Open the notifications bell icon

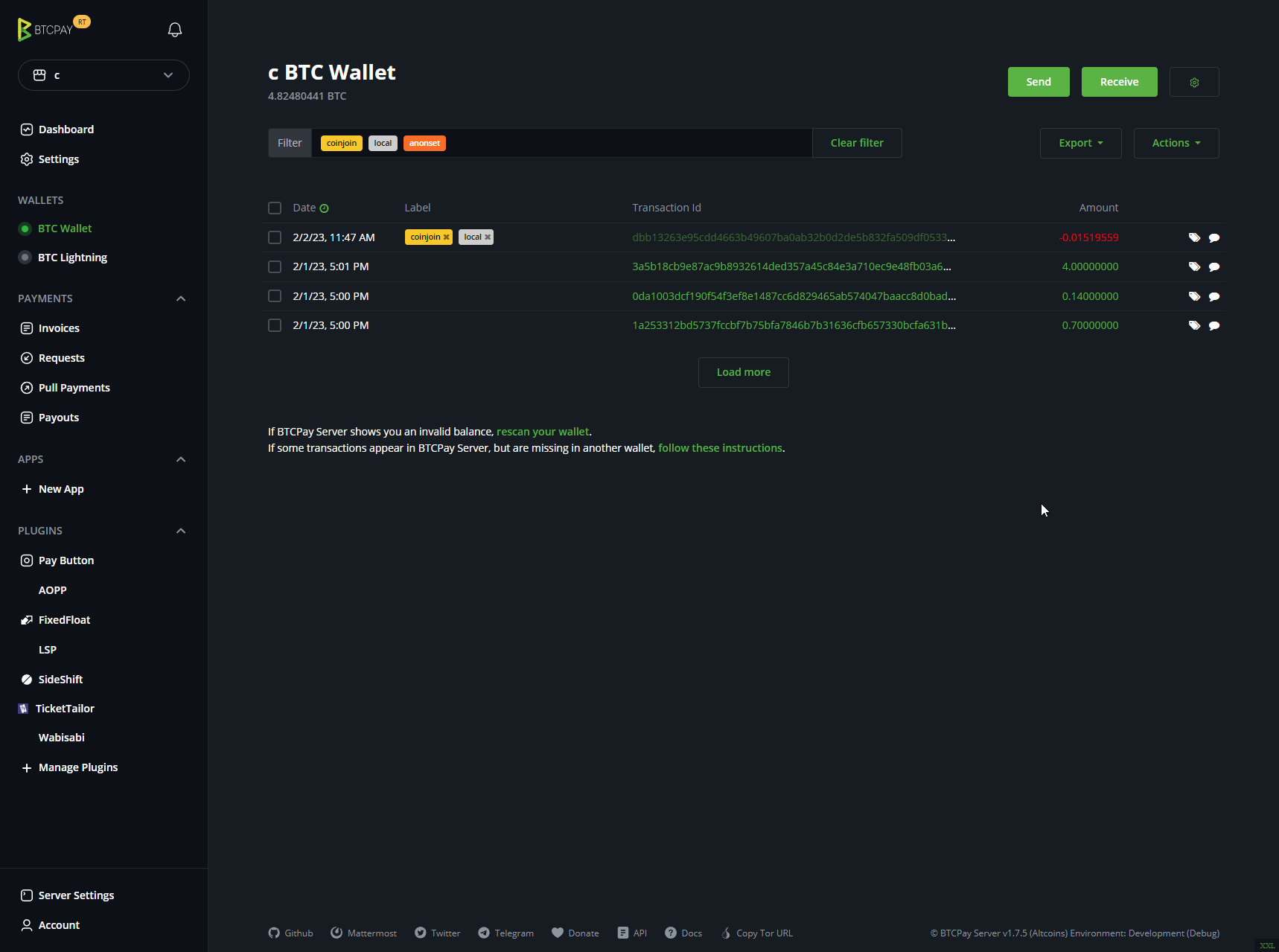point(174,30)
